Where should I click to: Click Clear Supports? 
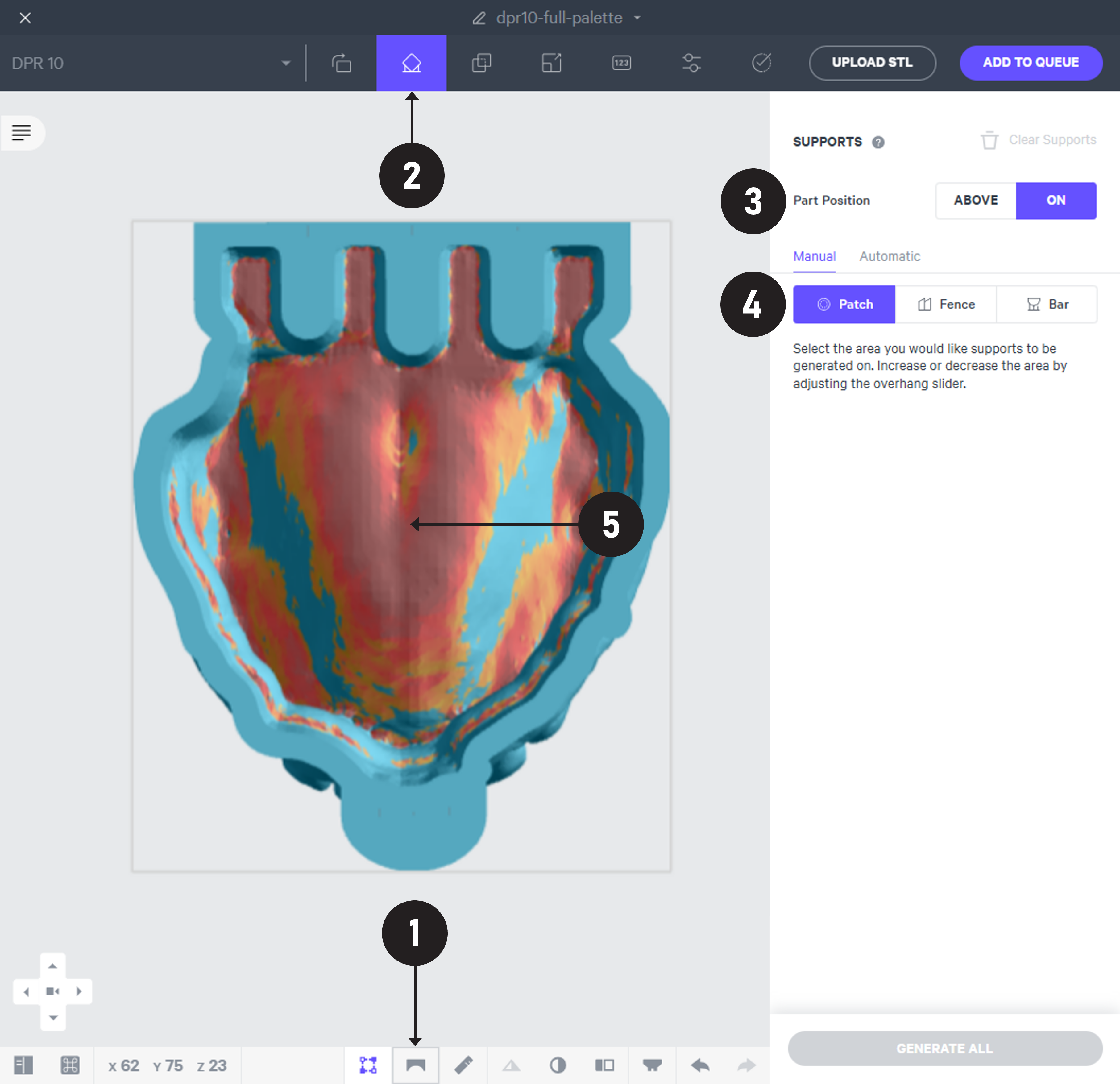pos(1038,140)
